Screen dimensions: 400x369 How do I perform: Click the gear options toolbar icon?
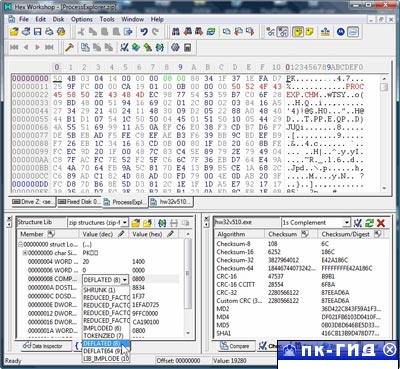click(x=175, y=47)
